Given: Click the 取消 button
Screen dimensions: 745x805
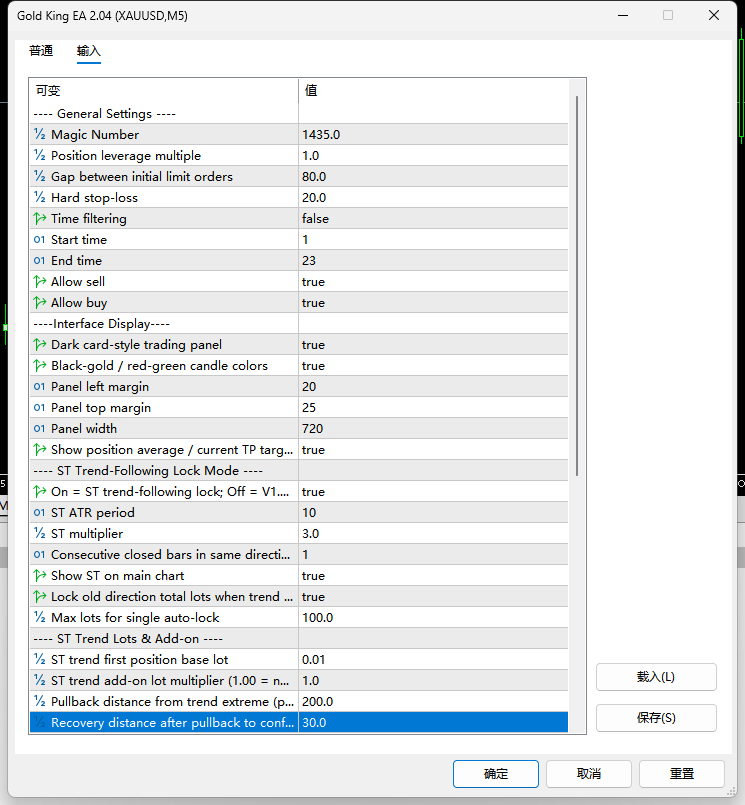Looking at the screenshot, I should [588, 774].
